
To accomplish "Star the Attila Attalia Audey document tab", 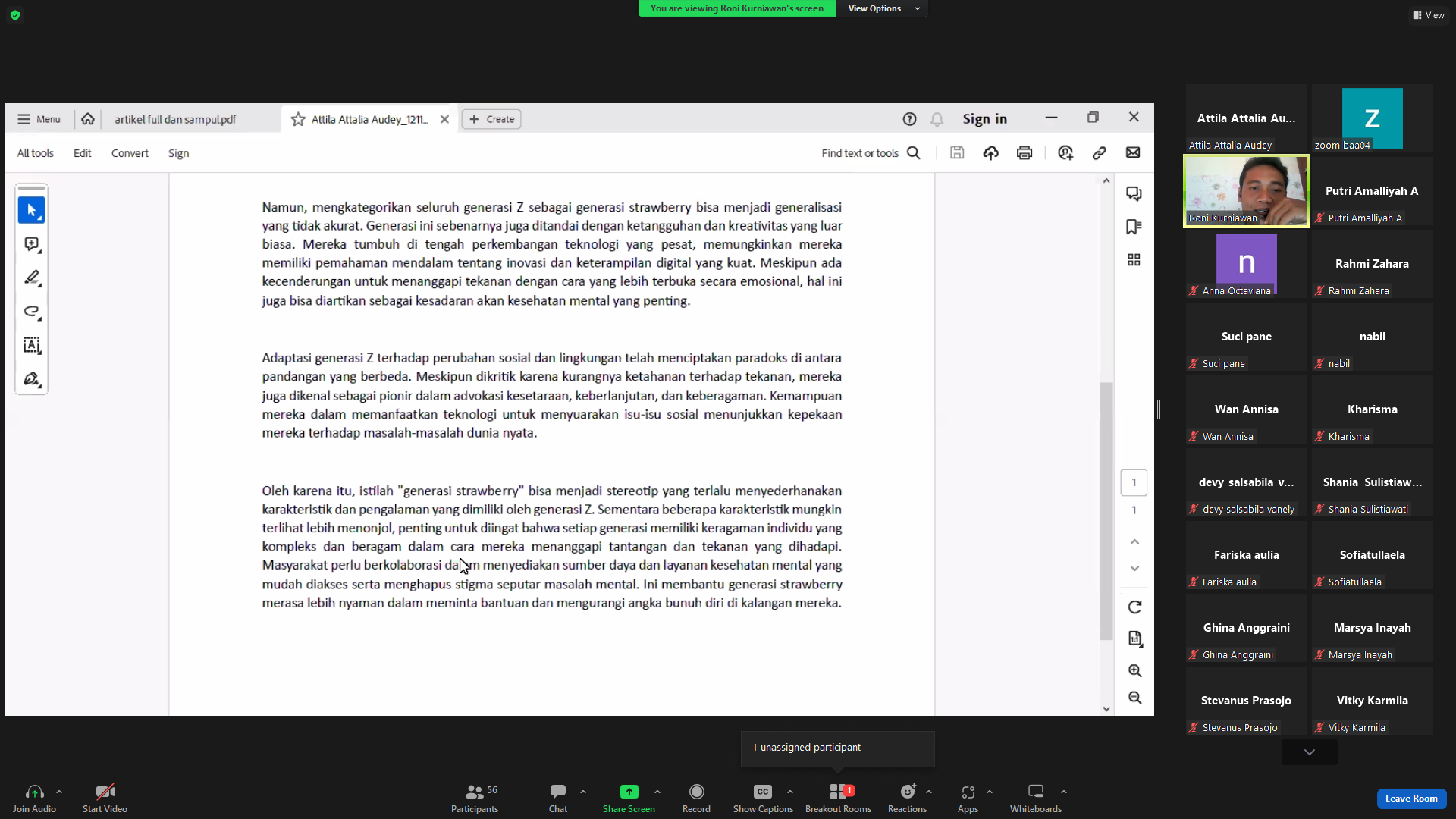I will (x=298, y=119).
